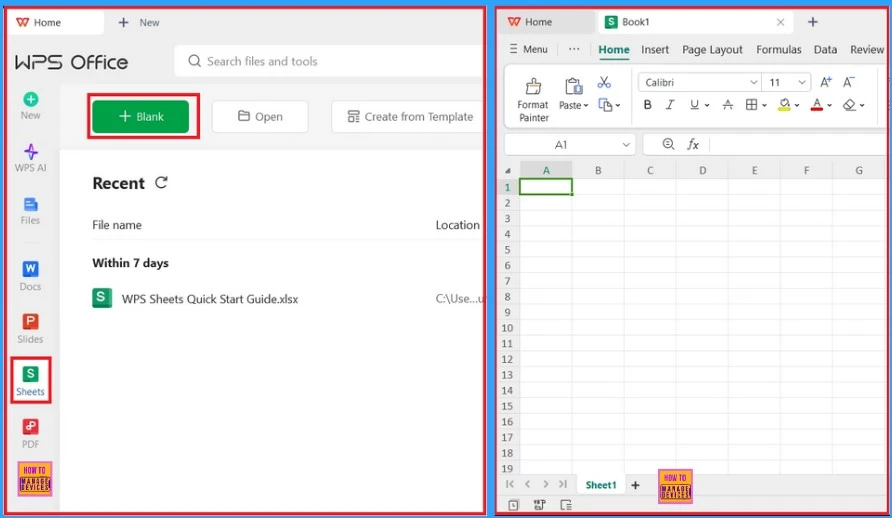
Task: Click the fx insert function icon
Action: 693,144
